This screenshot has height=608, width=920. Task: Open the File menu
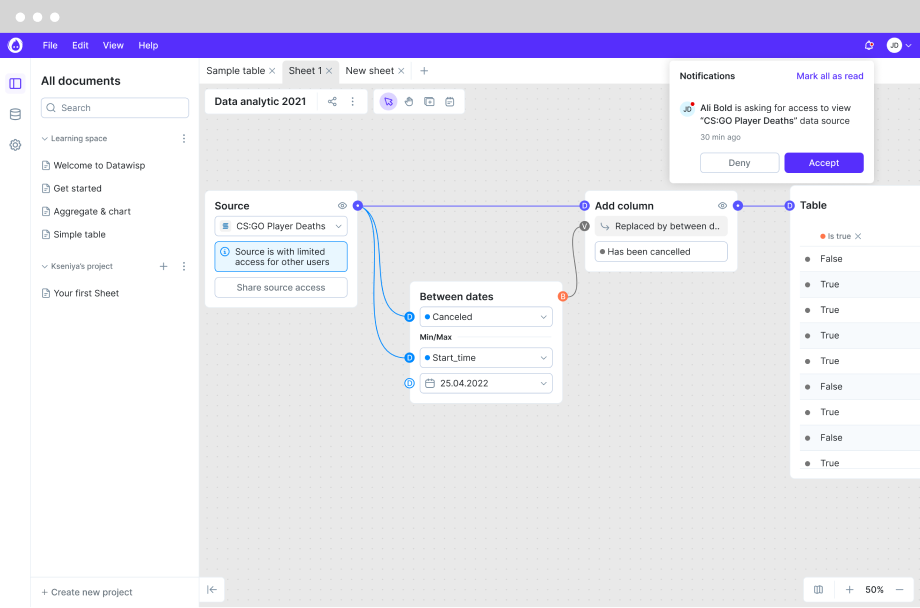50,45
